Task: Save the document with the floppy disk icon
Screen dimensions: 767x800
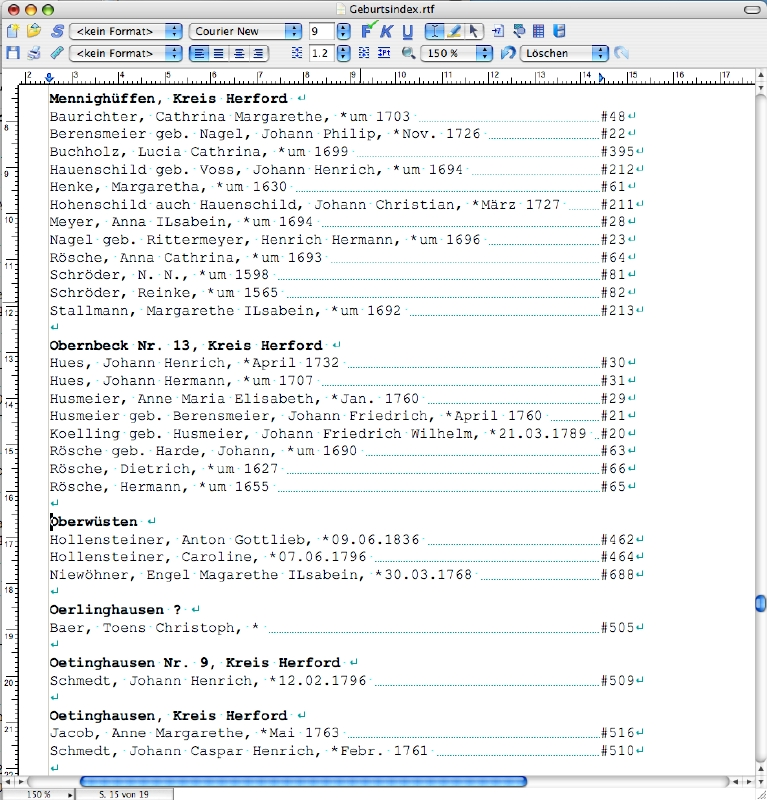Action: click(13, 53)
